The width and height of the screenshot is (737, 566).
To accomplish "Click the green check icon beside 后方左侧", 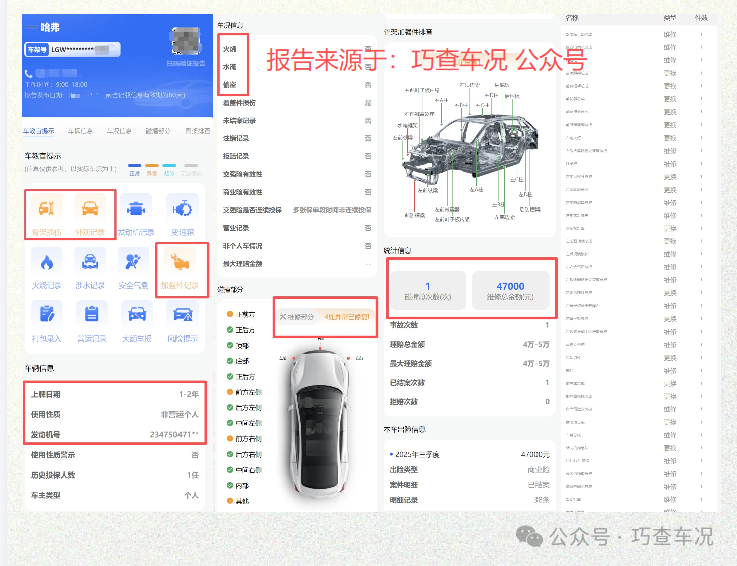I will (230, 408).
